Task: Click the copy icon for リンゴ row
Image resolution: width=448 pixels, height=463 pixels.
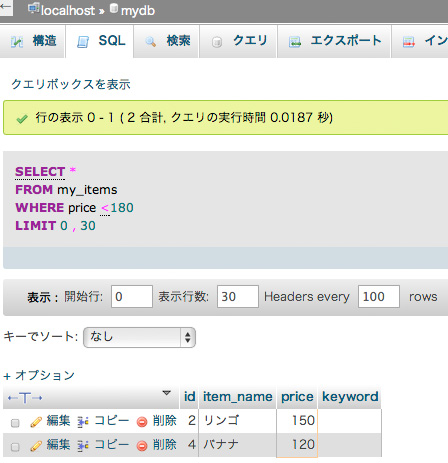Action: coord(83,422)
